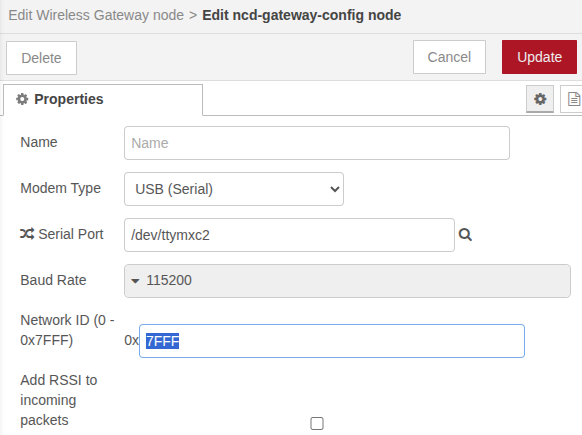Click the serial port search magnifier icon
The height and width of the screenshot is (435, 582).
(x=465, y=235)
